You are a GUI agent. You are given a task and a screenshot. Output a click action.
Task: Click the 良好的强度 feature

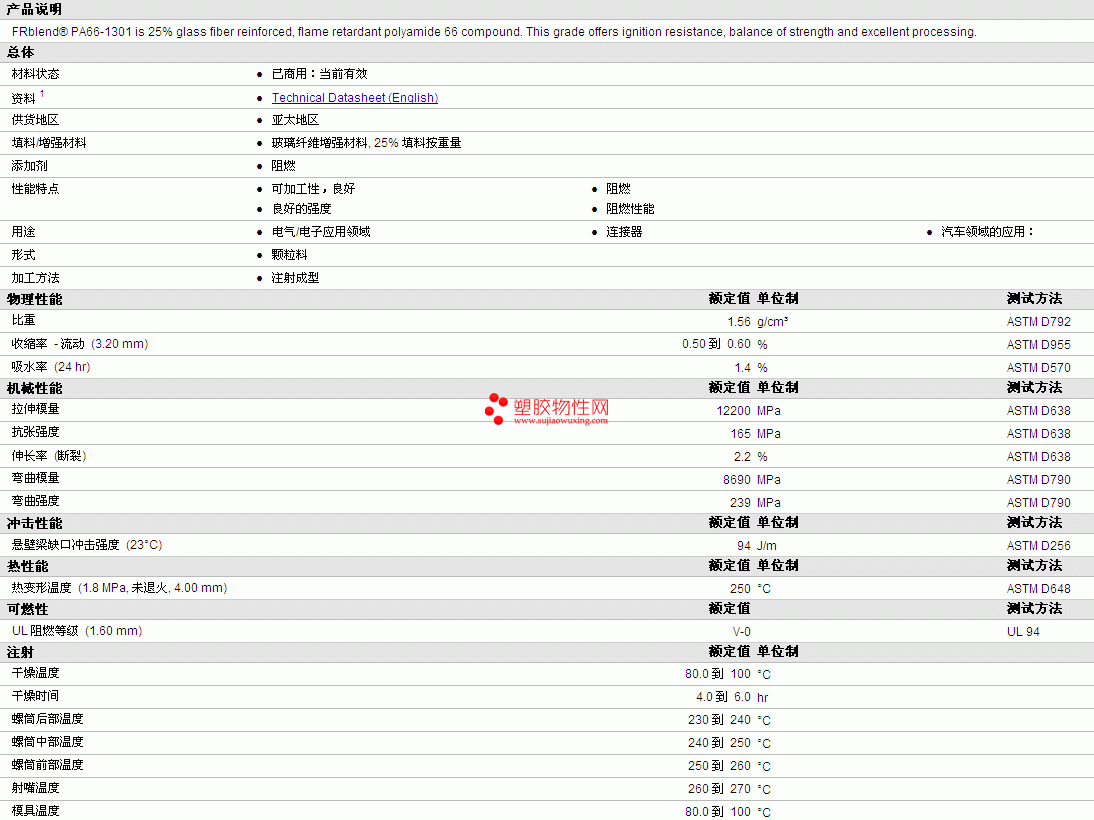click(x=301, y=209)
